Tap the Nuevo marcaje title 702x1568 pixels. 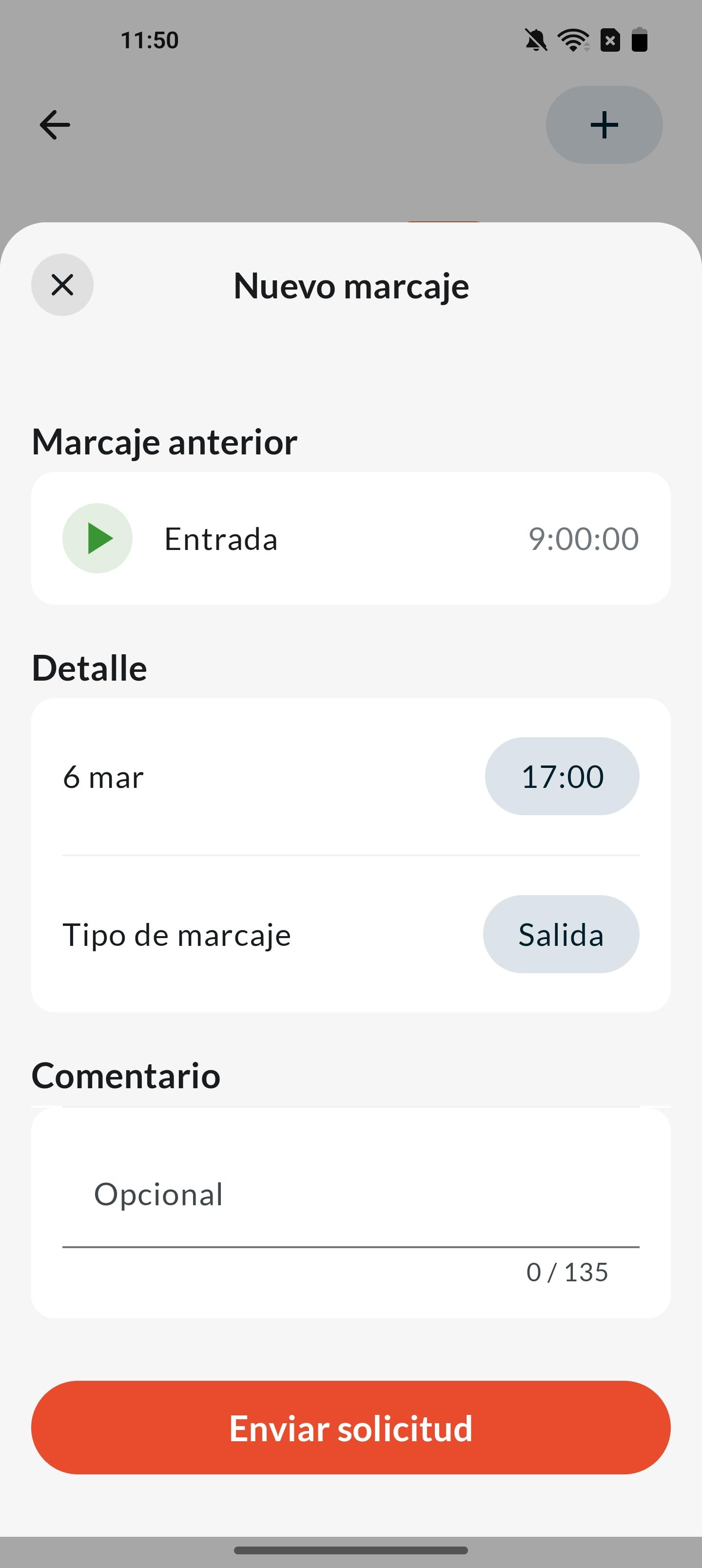coord(351,286)
